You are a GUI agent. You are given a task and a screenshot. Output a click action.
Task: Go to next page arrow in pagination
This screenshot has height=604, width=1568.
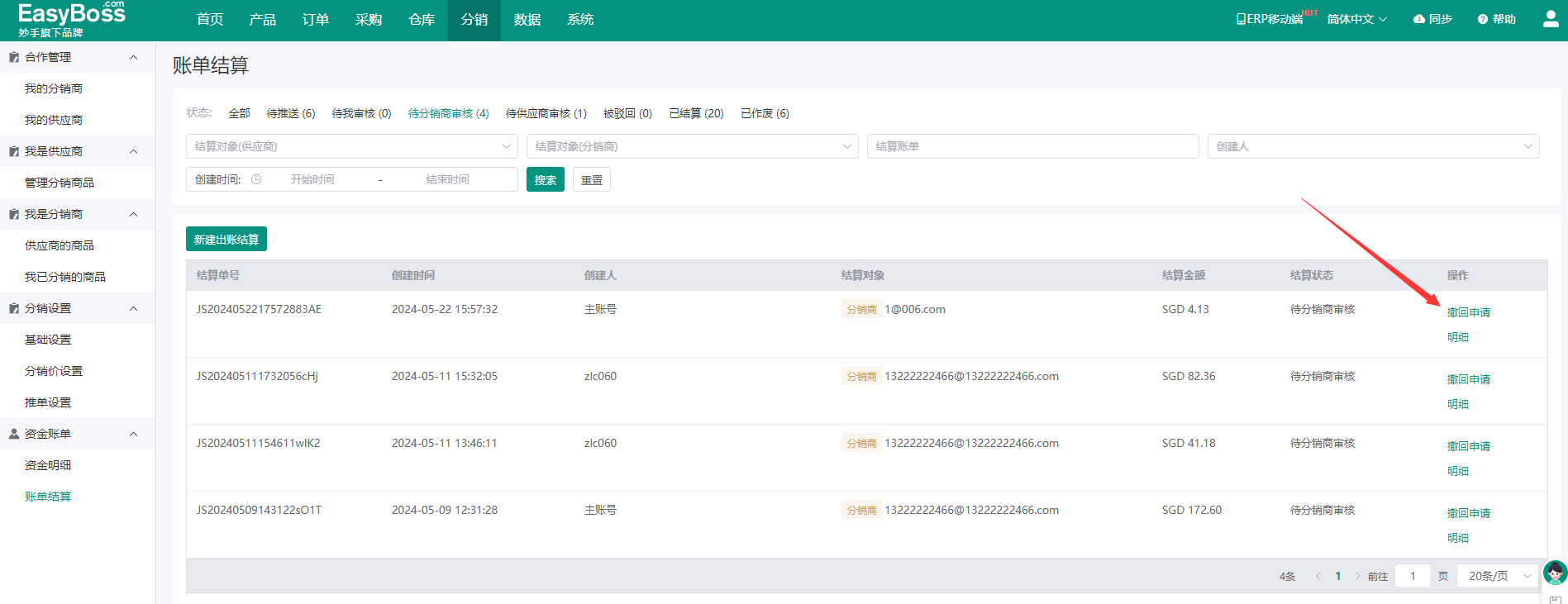[x=1357, y=577]
